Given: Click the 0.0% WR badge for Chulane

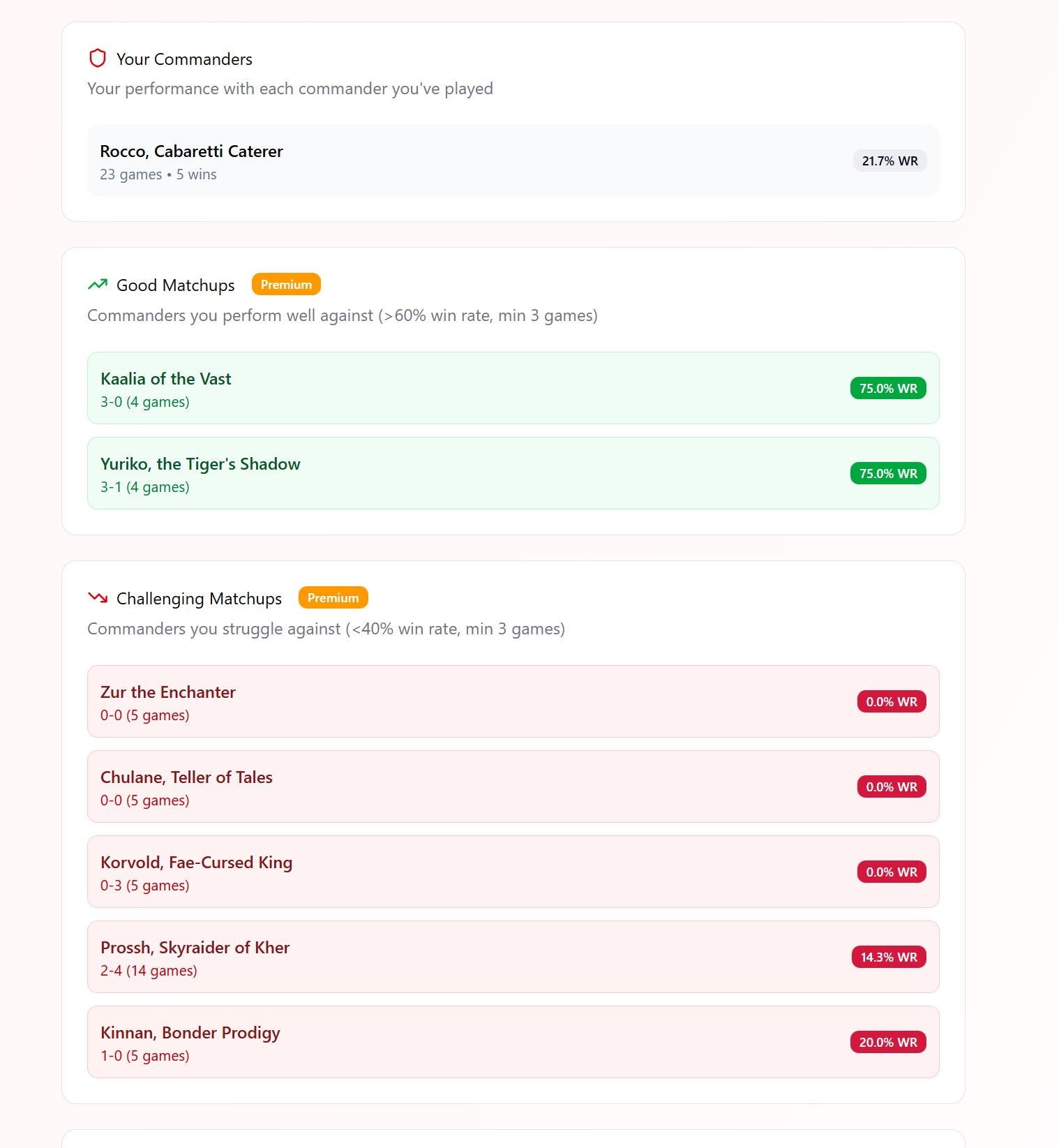Looking at the screenshot, I should pos(891,787).
